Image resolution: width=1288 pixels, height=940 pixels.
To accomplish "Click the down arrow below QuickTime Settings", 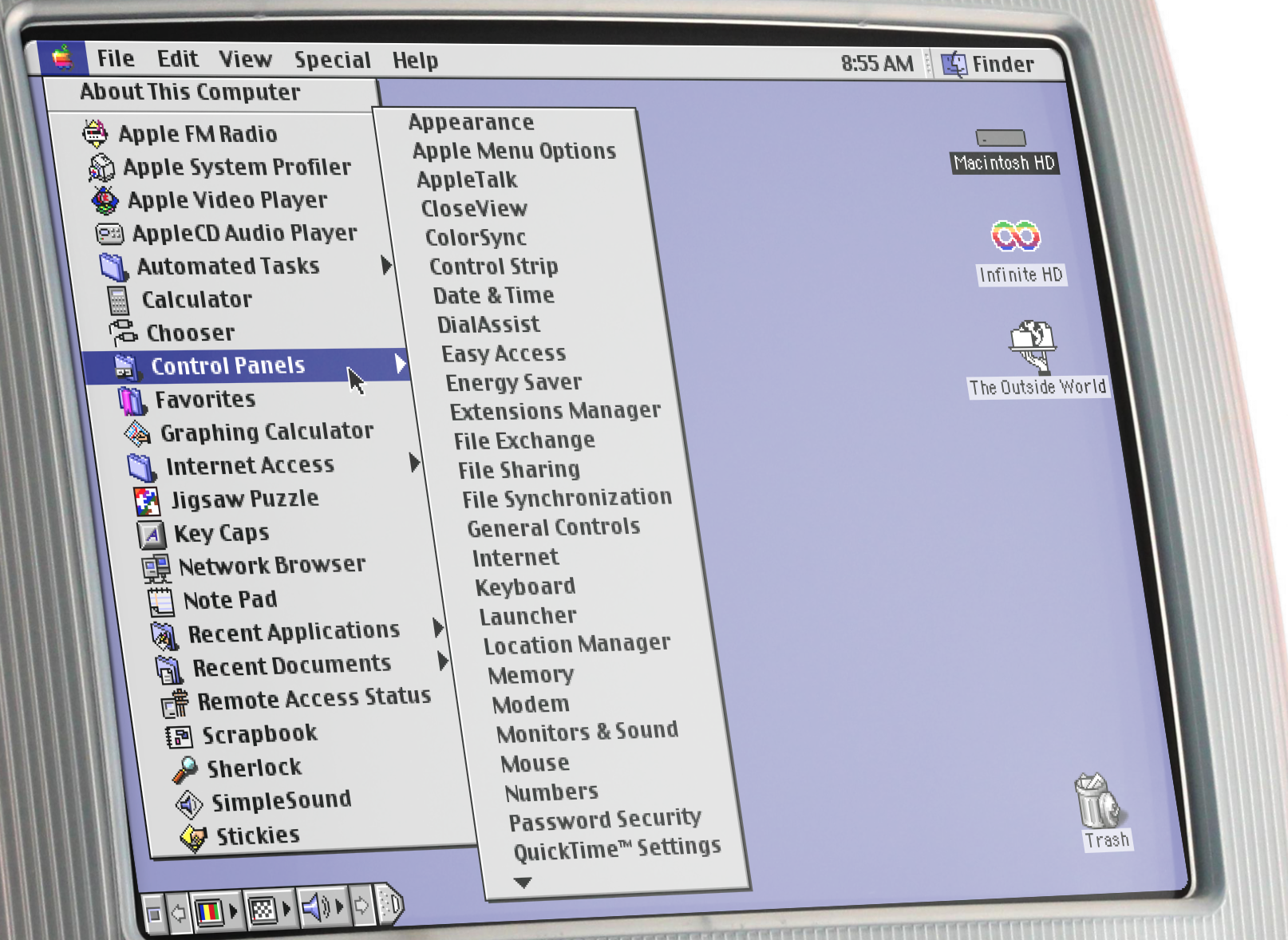I will pyautogui.click(x=523, y=882).
